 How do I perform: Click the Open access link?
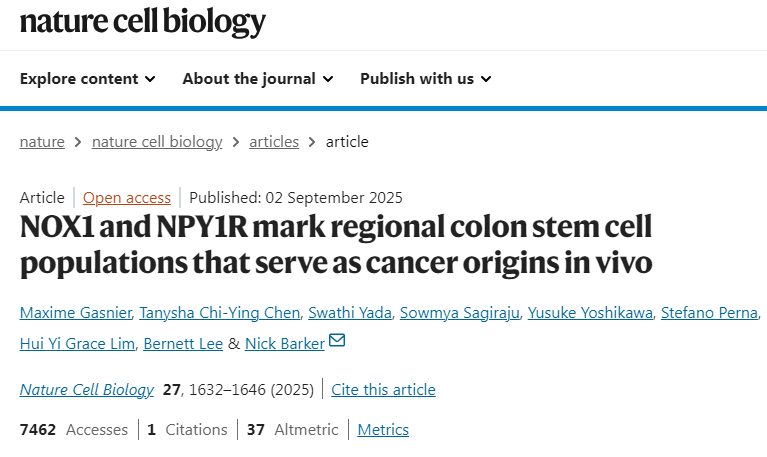click(x=126, y=197)
